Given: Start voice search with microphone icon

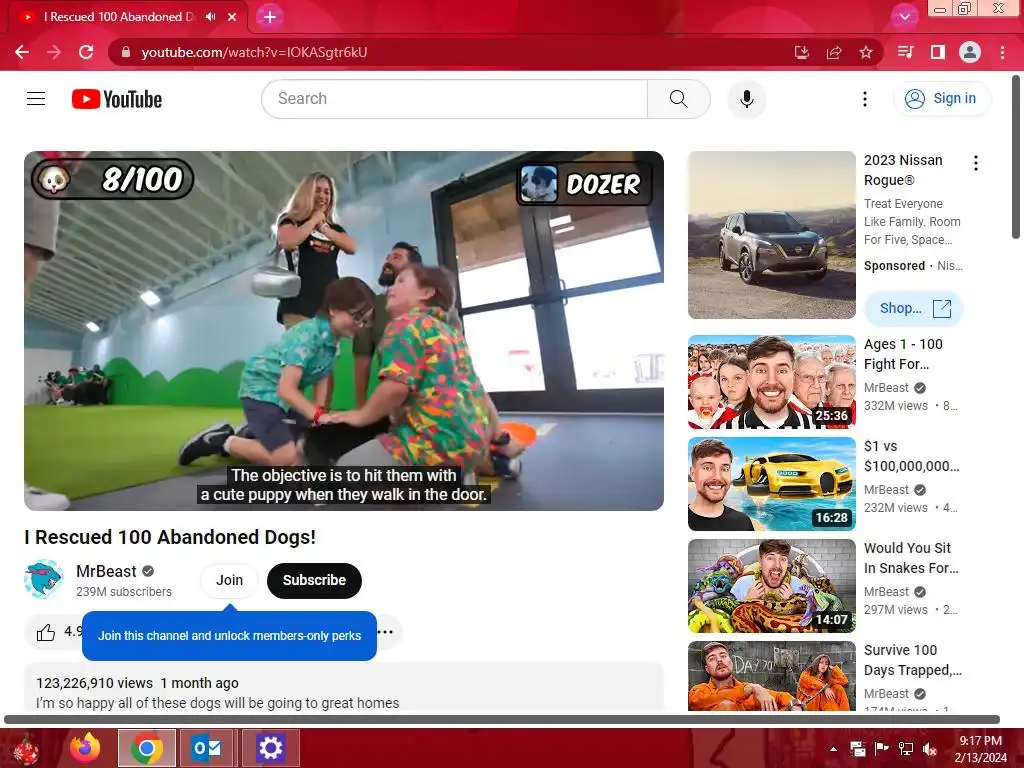Looking at the screenshot, I should 746,99.
